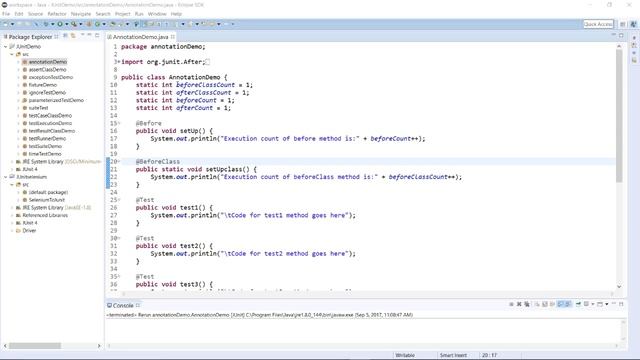Expand the folded import block on line 3
Viewport: 640px width, 360px height.
pyautogui.click(x=119, y=62)
